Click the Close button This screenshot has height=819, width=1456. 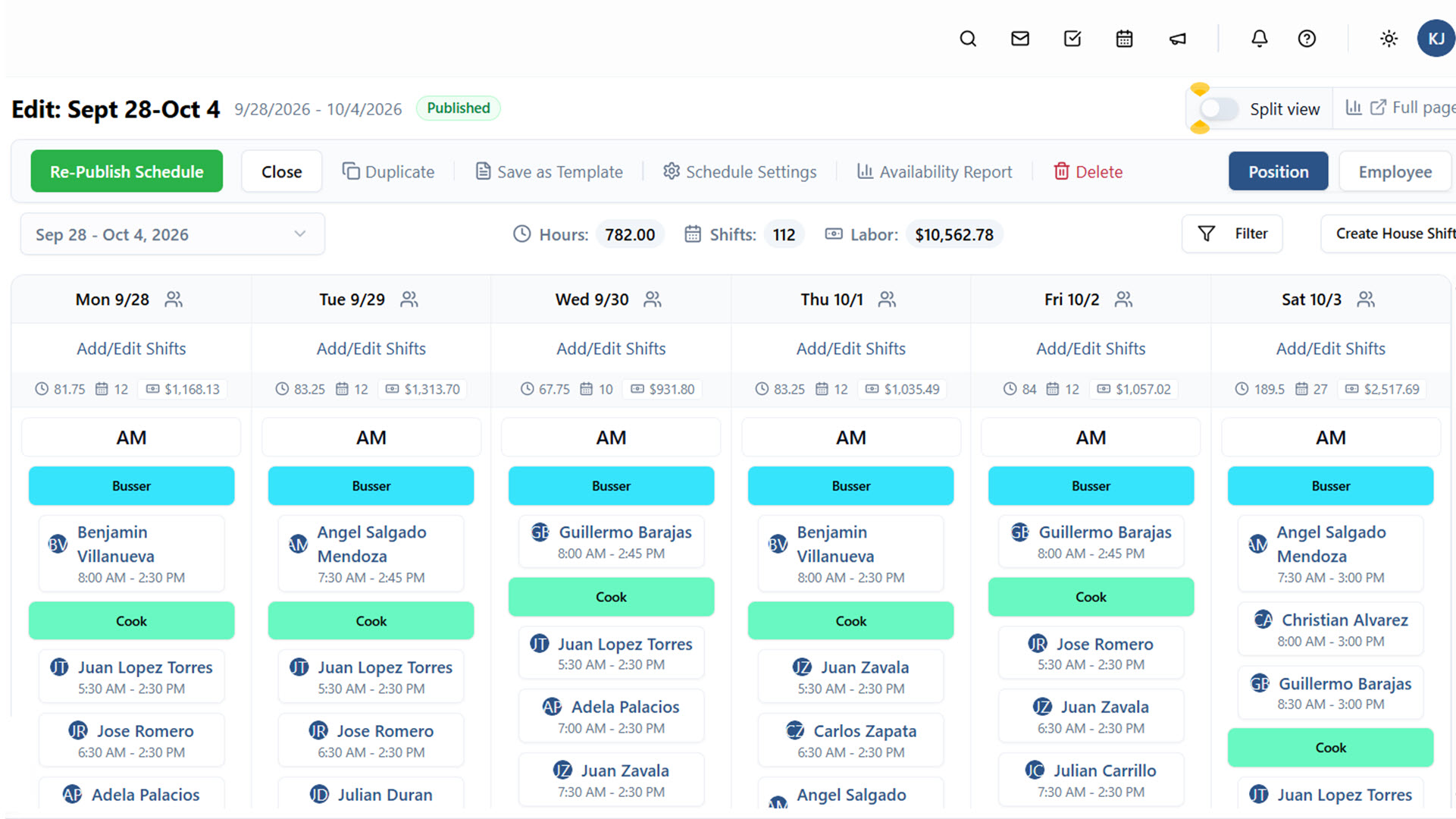[x=282, y=171]
